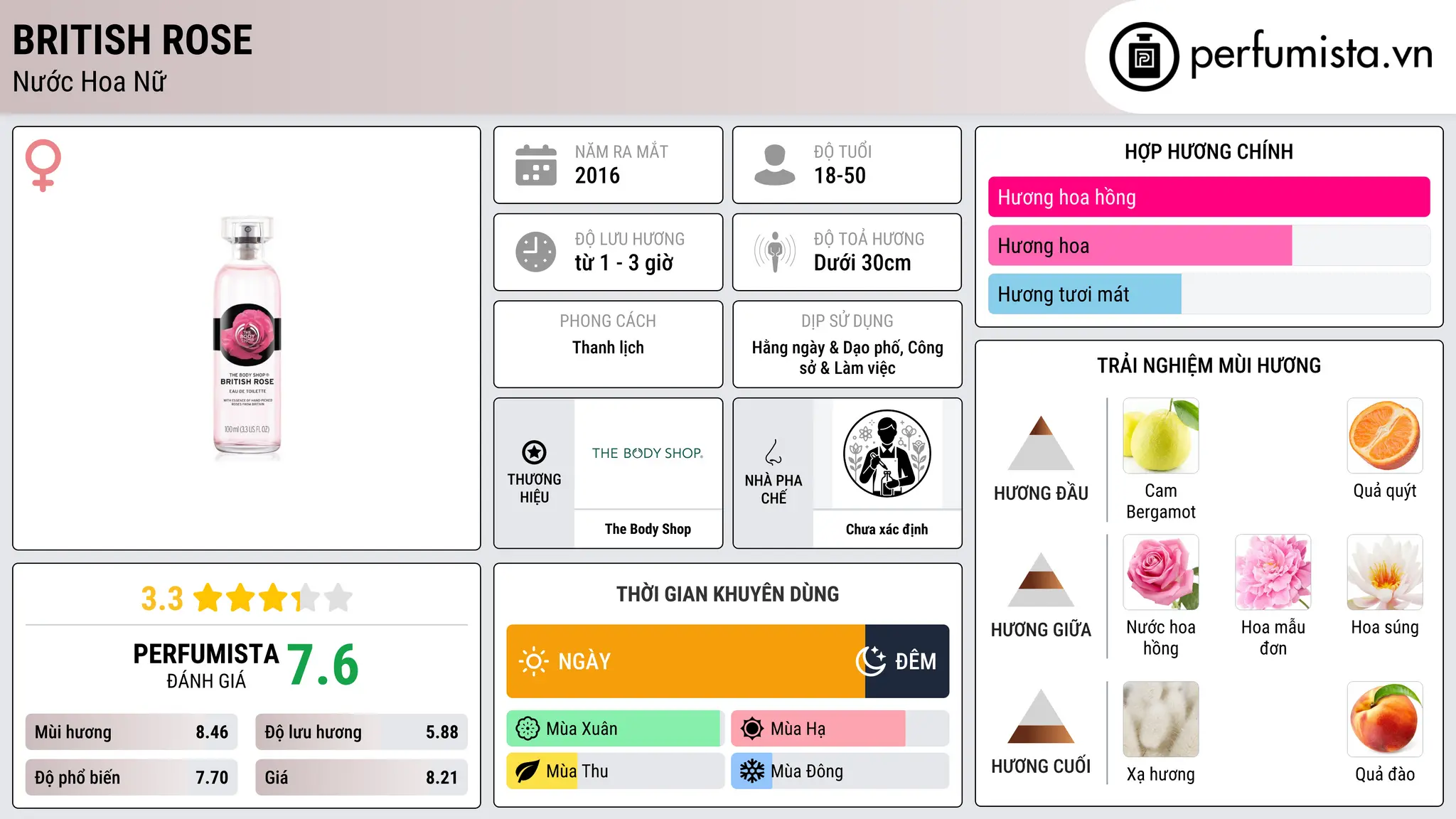The width and height of the screenshot is (1456, 819).
Task: Click the Chưa xác định perfumer caption
Action: pos(887,530)
